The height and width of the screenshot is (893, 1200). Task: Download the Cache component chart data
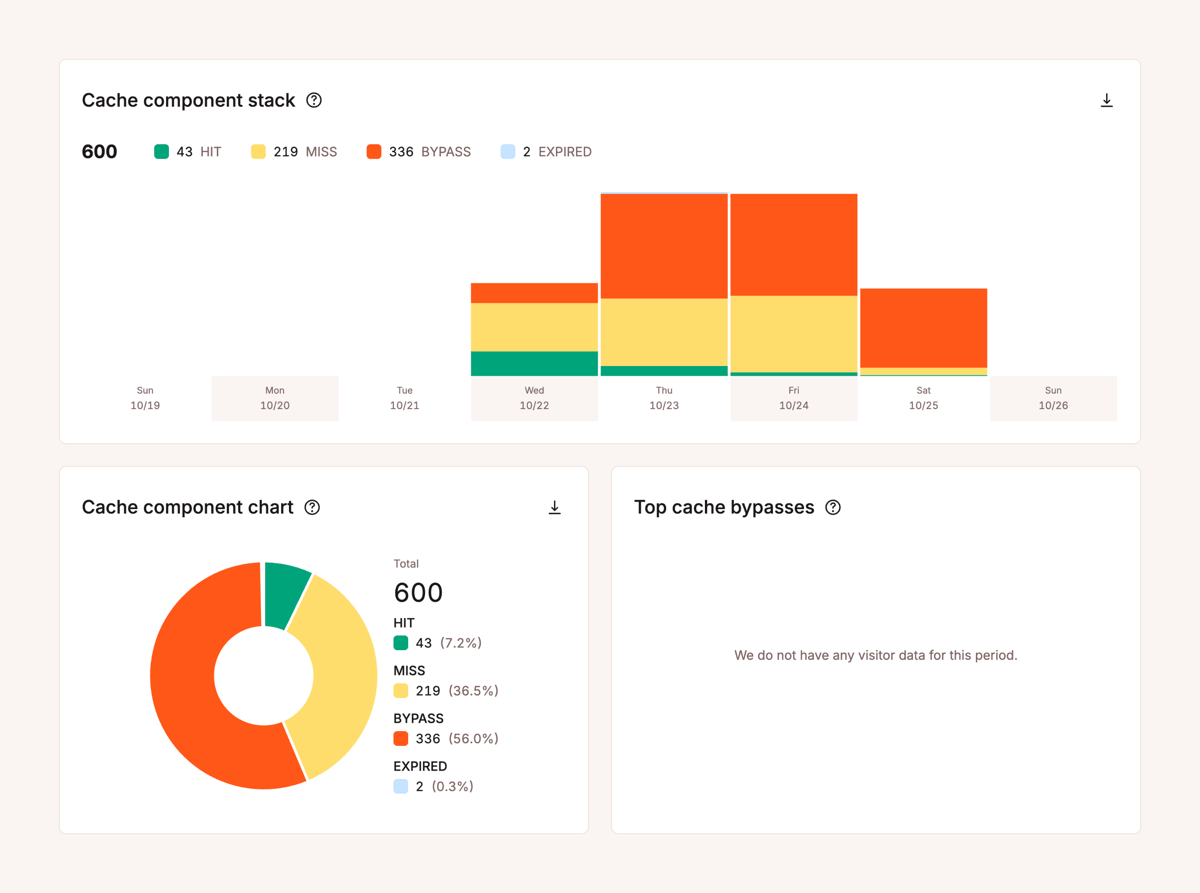point(555,508)
